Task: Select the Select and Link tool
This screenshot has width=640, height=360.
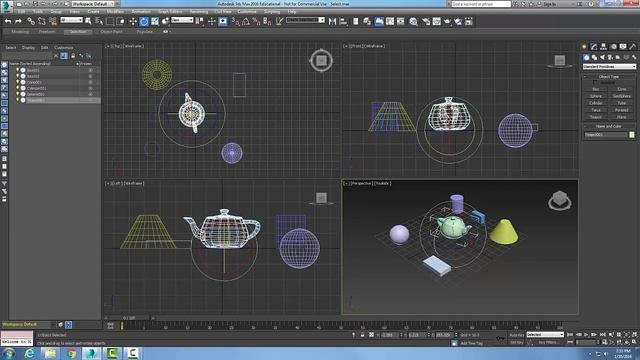Action: 31,21
